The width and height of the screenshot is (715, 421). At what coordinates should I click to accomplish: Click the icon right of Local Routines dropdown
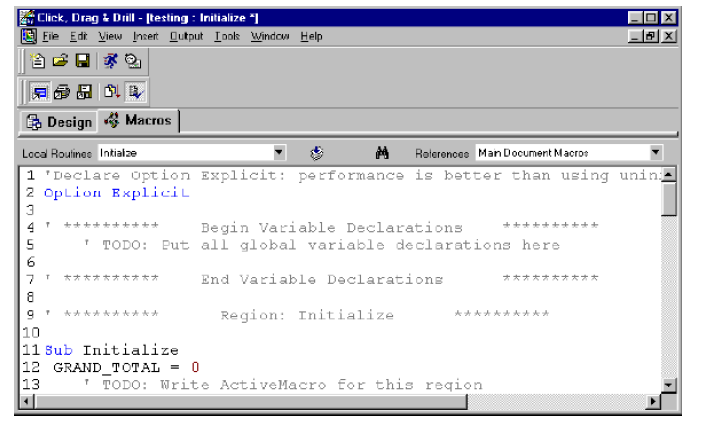click(316, 153)
